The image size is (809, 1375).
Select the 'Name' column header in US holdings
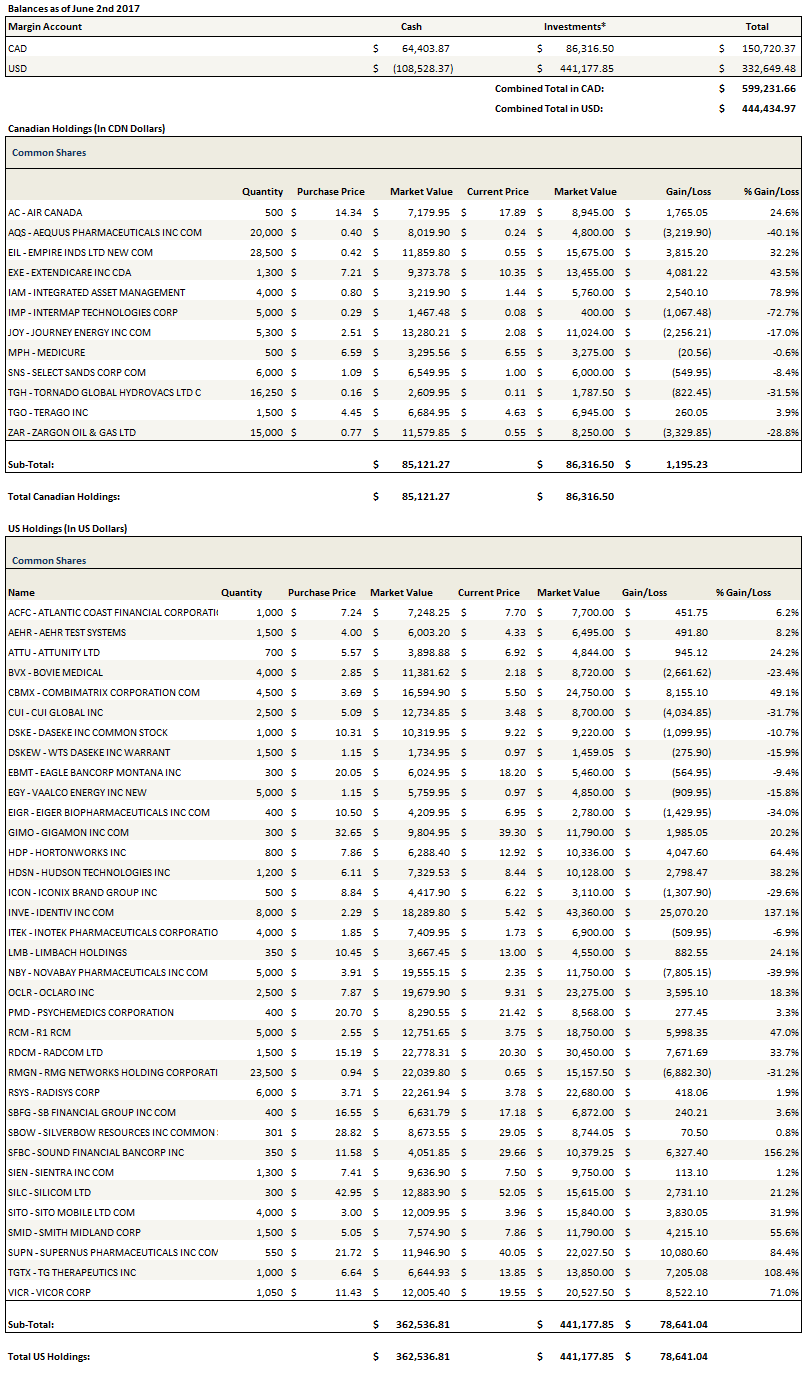point(21,592)
